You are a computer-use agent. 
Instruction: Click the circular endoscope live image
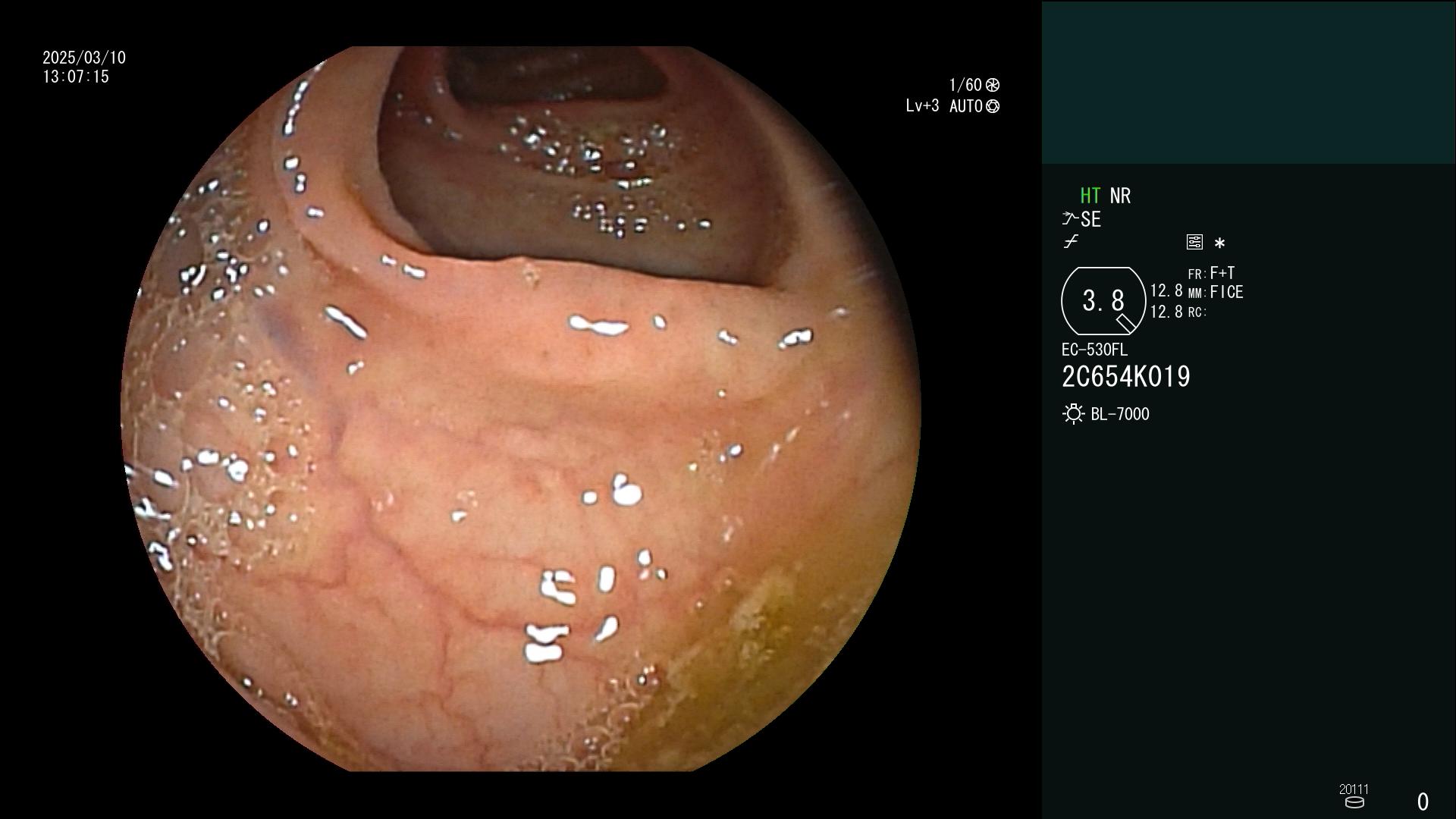[521, 409]
